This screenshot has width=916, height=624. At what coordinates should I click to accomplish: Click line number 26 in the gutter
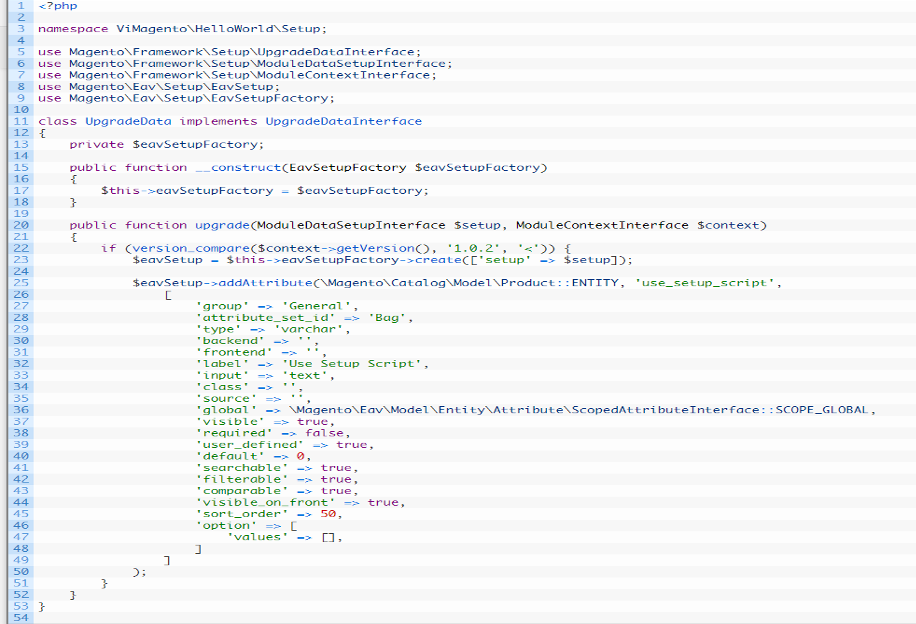21,294
